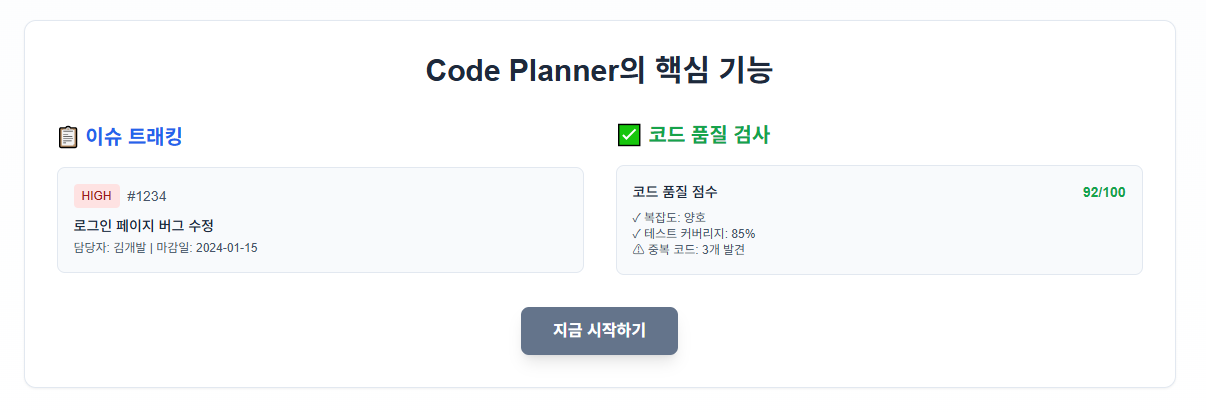Click issue number #1234
The width and height of the screenshot is (1206, 413).
[147, 196]
